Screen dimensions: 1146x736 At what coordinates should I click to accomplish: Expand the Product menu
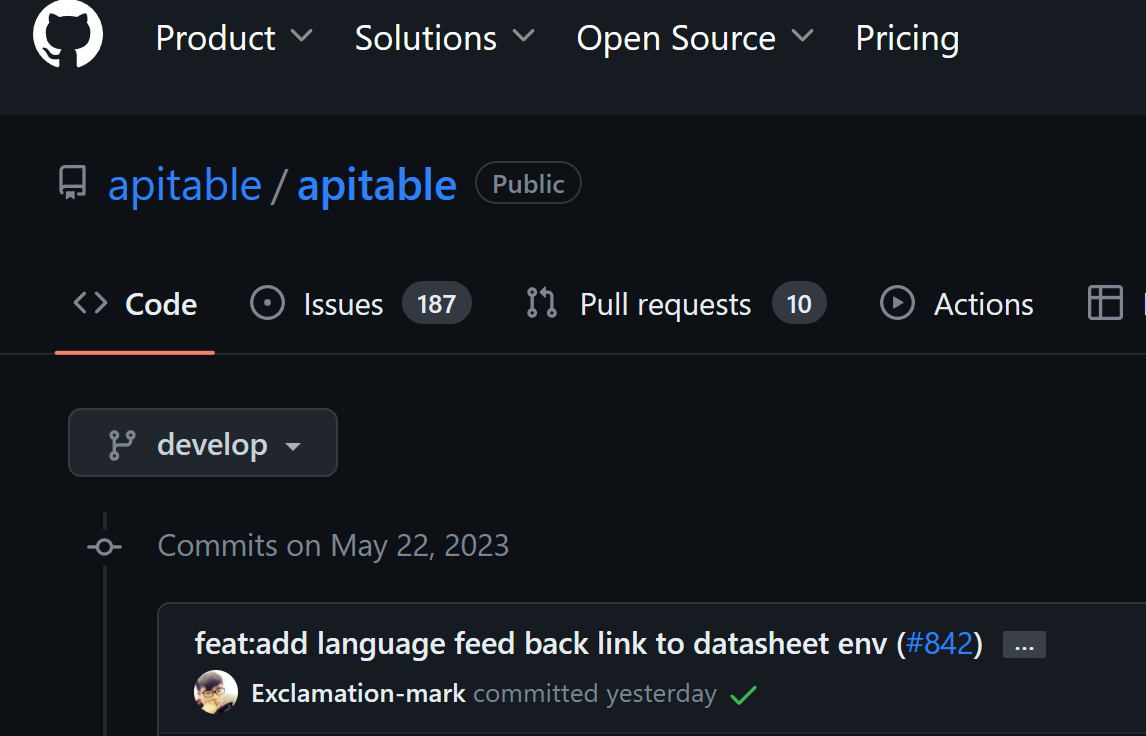click(x=234, y=38)
